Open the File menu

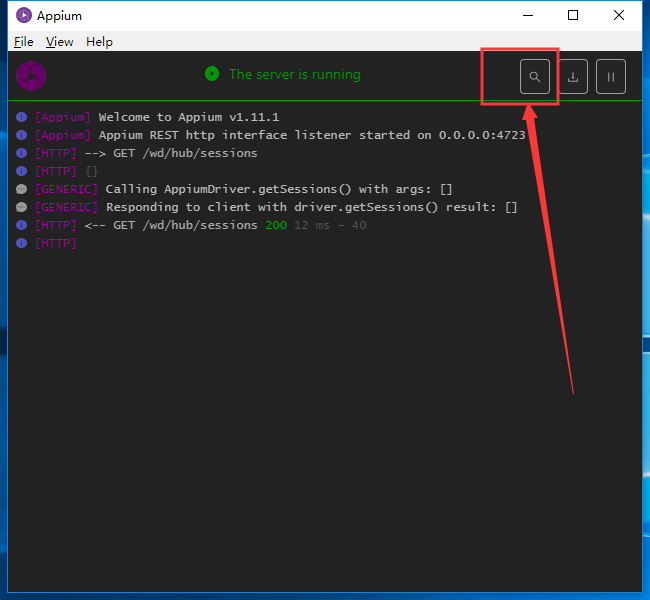pyautogui.click(x=24, y=42)
